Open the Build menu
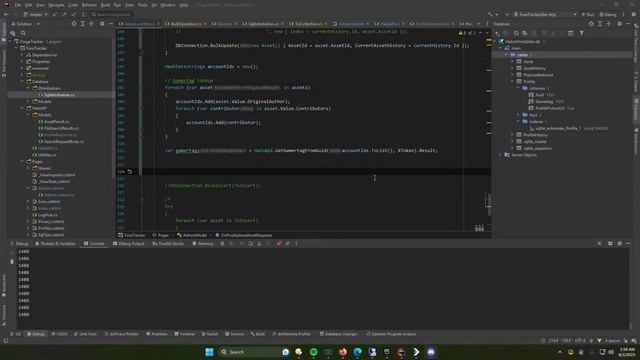This screenshot has width=640, height=360. 105,5
